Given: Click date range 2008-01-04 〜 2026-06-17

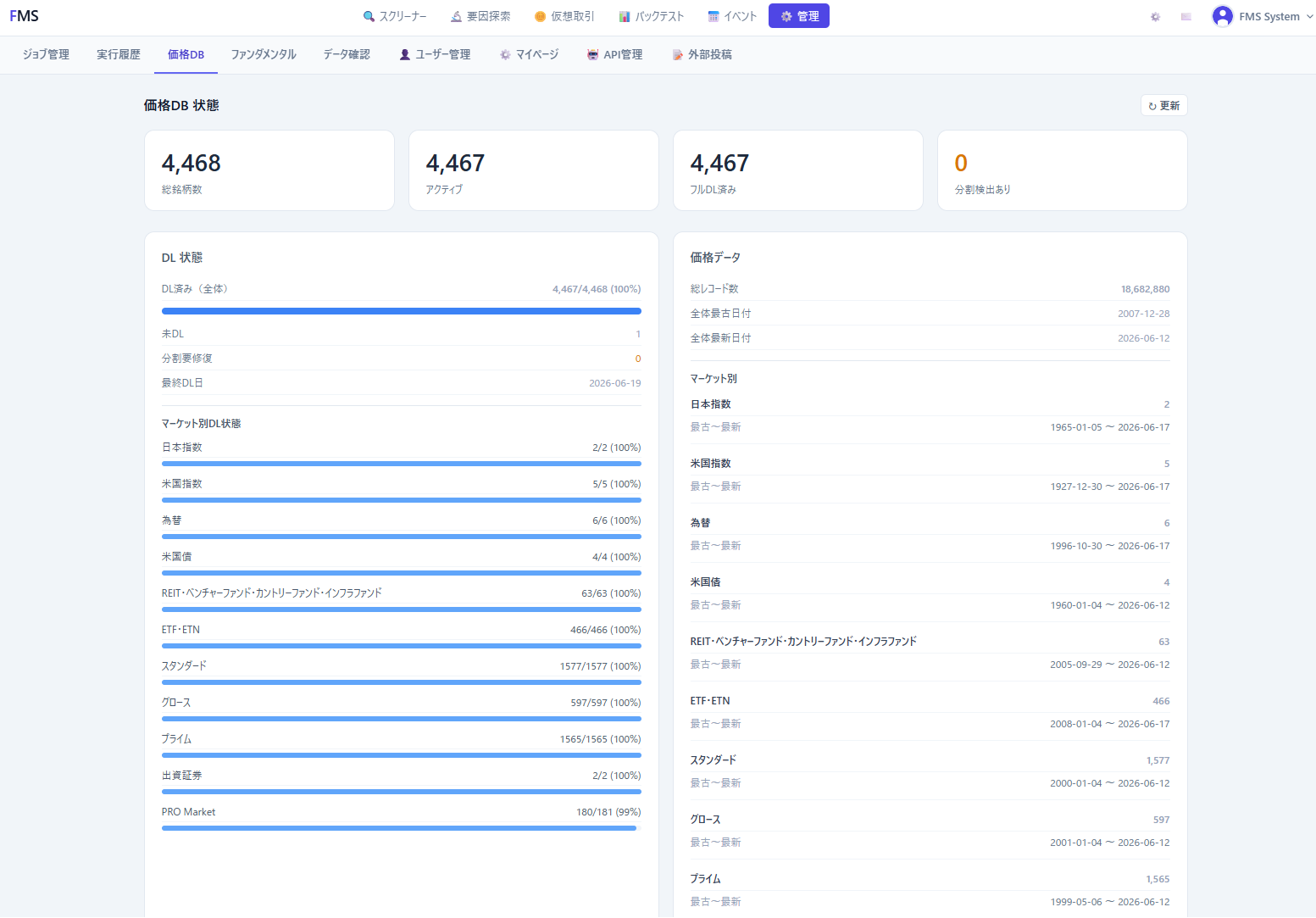Looking at the screenshot, I should [1110, 724].
